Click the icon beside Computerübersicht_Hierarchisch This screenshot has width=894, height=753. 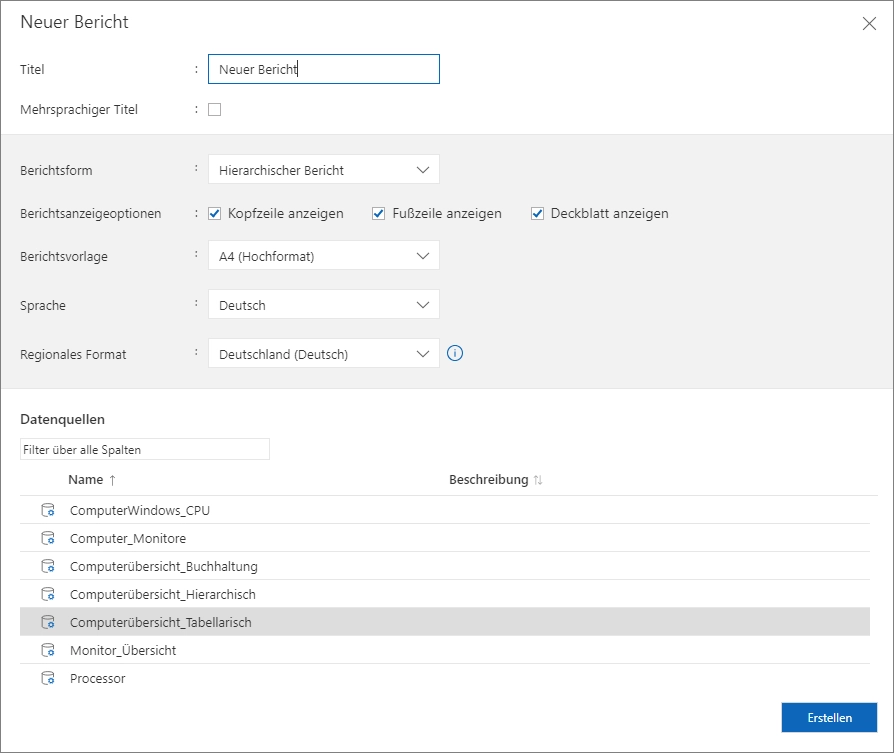(47, 594)
